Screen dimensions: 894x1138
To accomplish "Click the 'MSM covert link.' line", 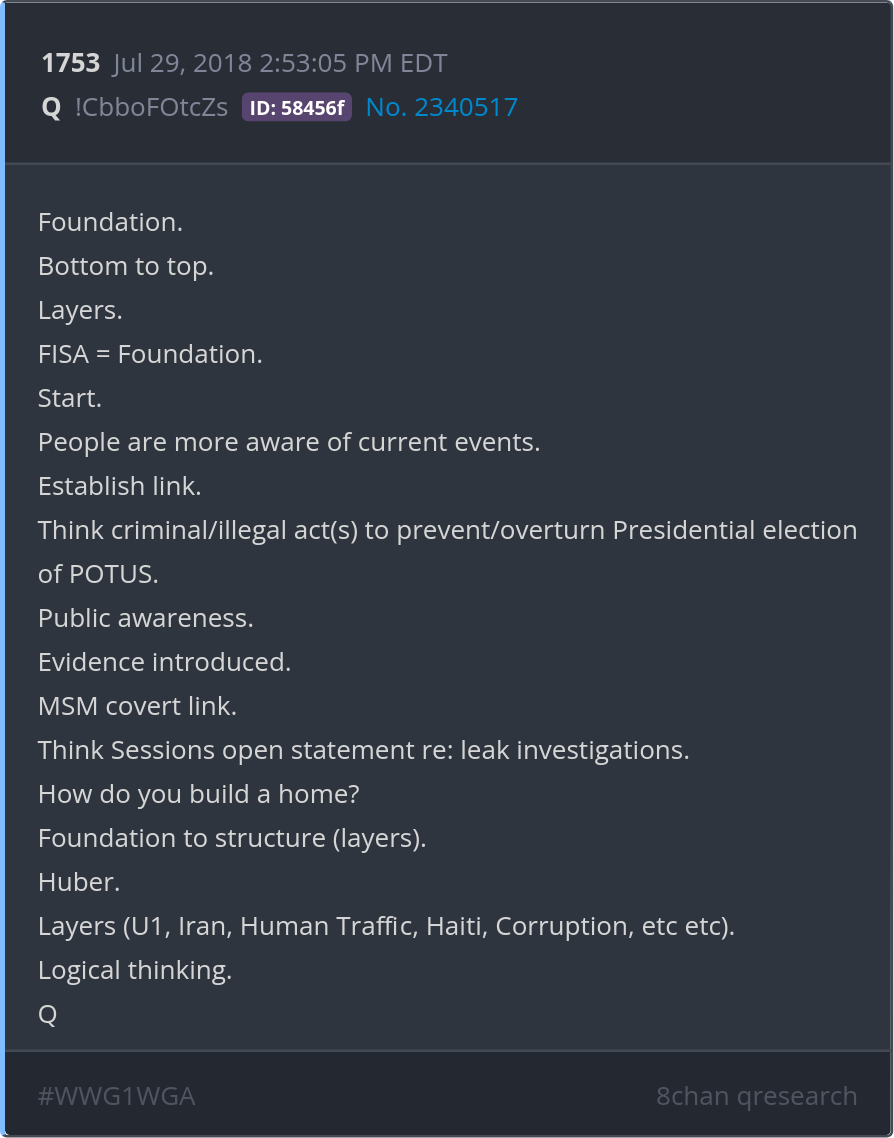I will point(137,706).
